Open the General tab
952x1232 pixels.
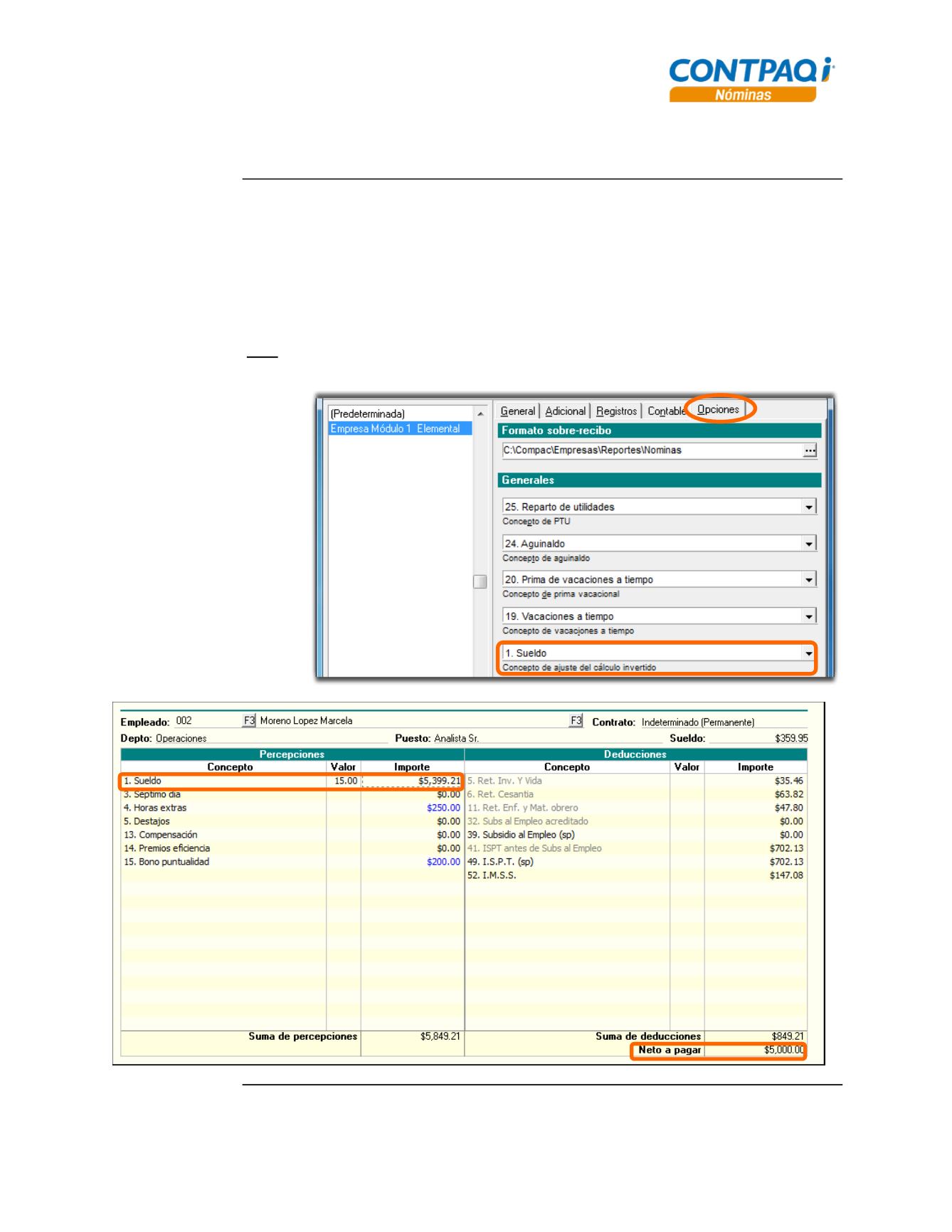coord(517,411)
